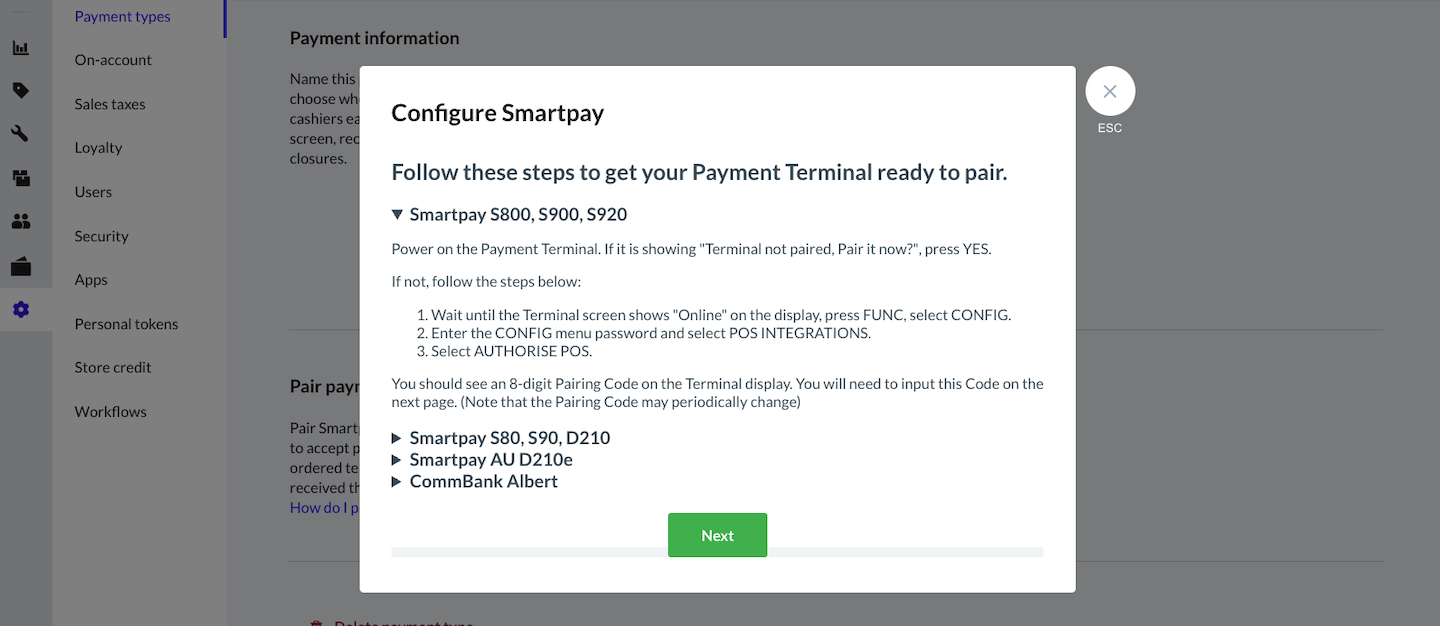This screenshot has width=1440, height=626.
Task: Open the Users settings page
Action: (x=90, y=191)
